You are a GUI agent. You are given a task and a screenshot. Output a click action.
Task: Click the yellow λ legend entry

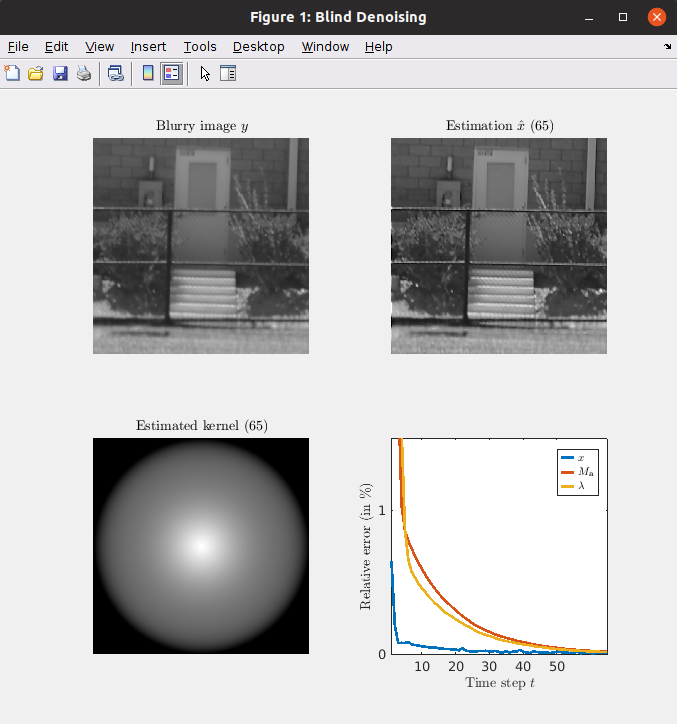click(573, 486)
